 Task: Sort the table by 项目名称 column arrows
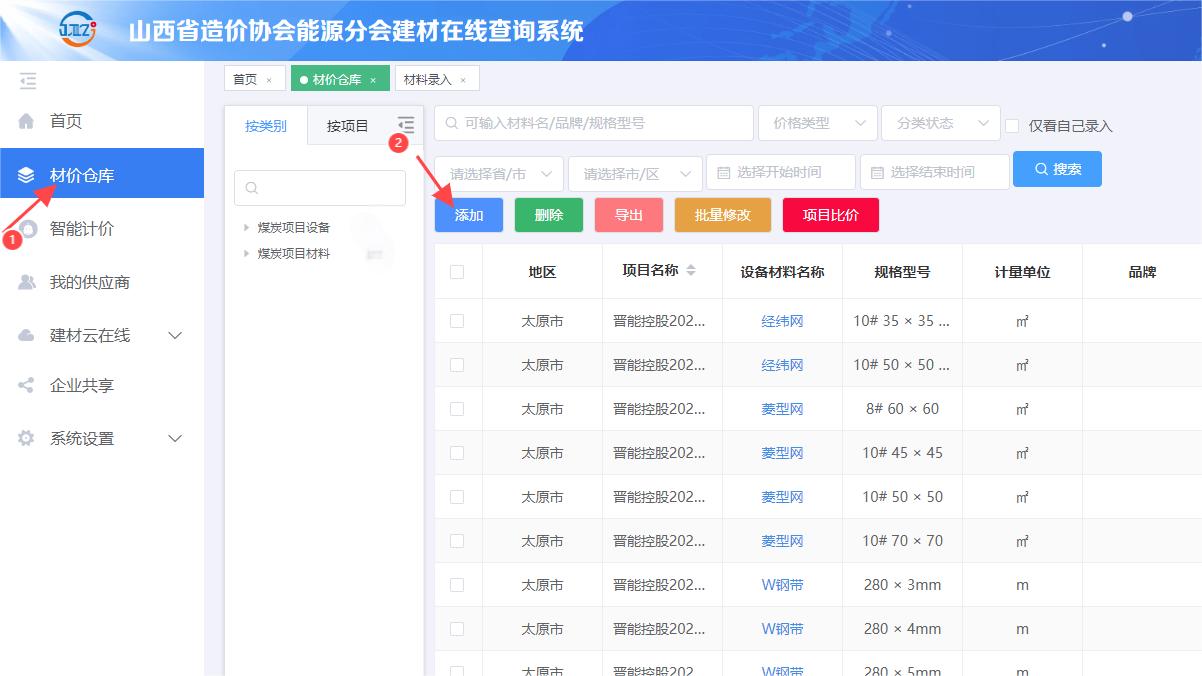click(690, 271)
